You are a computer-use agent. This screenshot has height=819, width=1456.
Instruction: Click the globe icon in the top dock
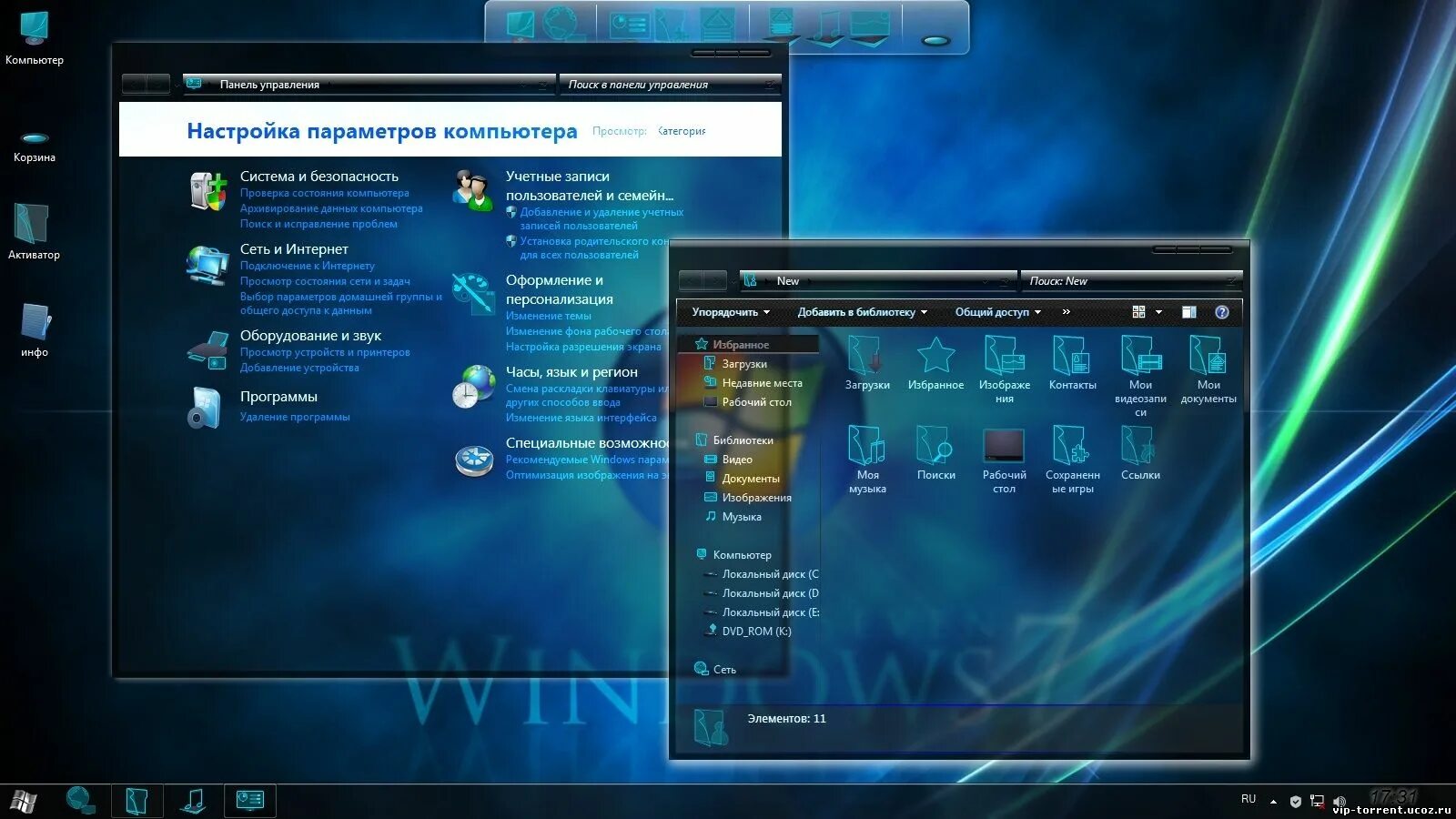561,23
